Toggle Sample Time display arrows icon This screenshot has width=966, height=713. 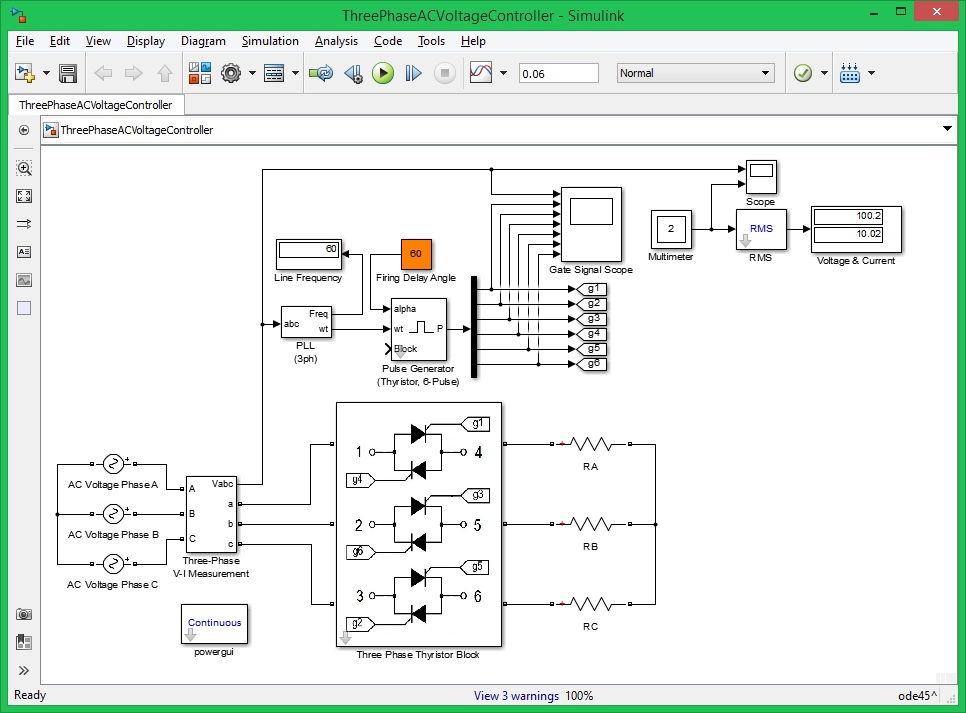click(24, 224)
